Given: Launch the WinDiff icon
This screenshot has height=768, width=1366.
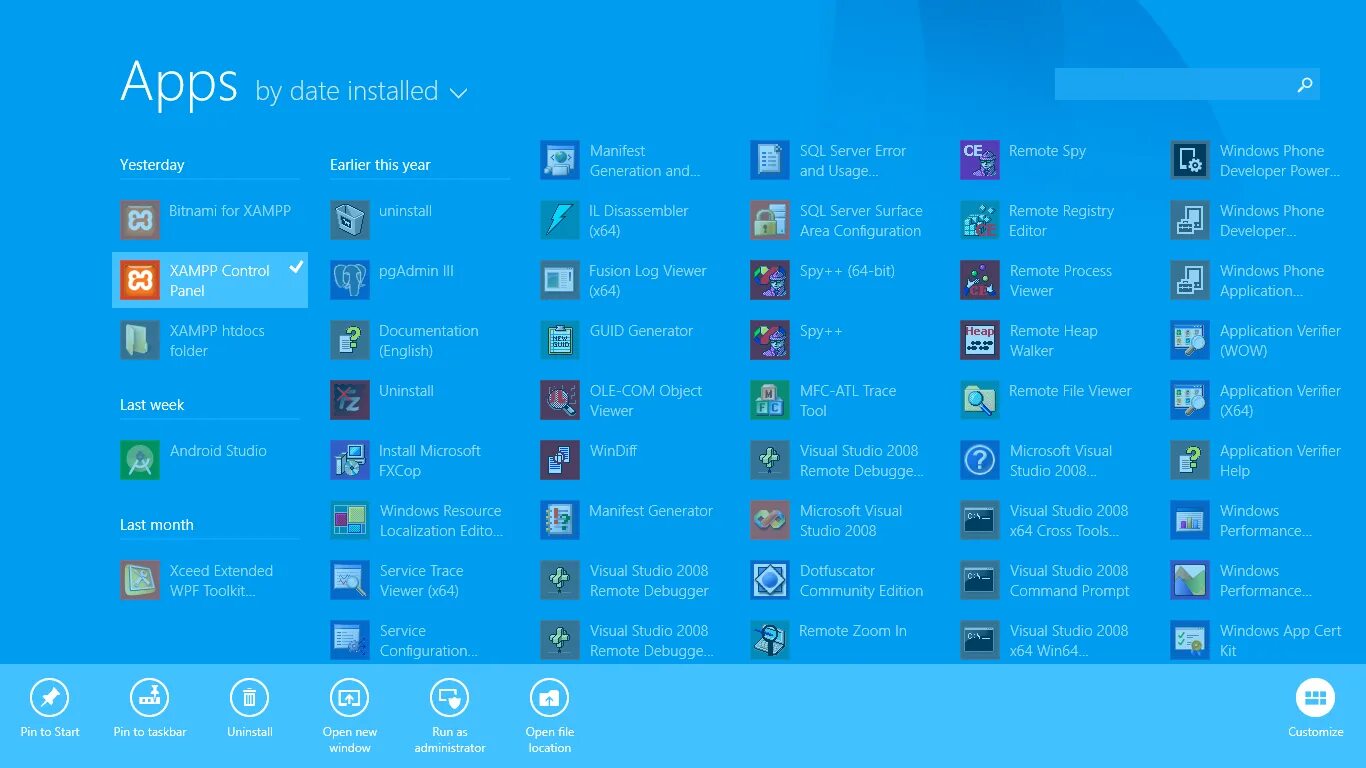Looking at the screenshot, I should coord(560,460).
